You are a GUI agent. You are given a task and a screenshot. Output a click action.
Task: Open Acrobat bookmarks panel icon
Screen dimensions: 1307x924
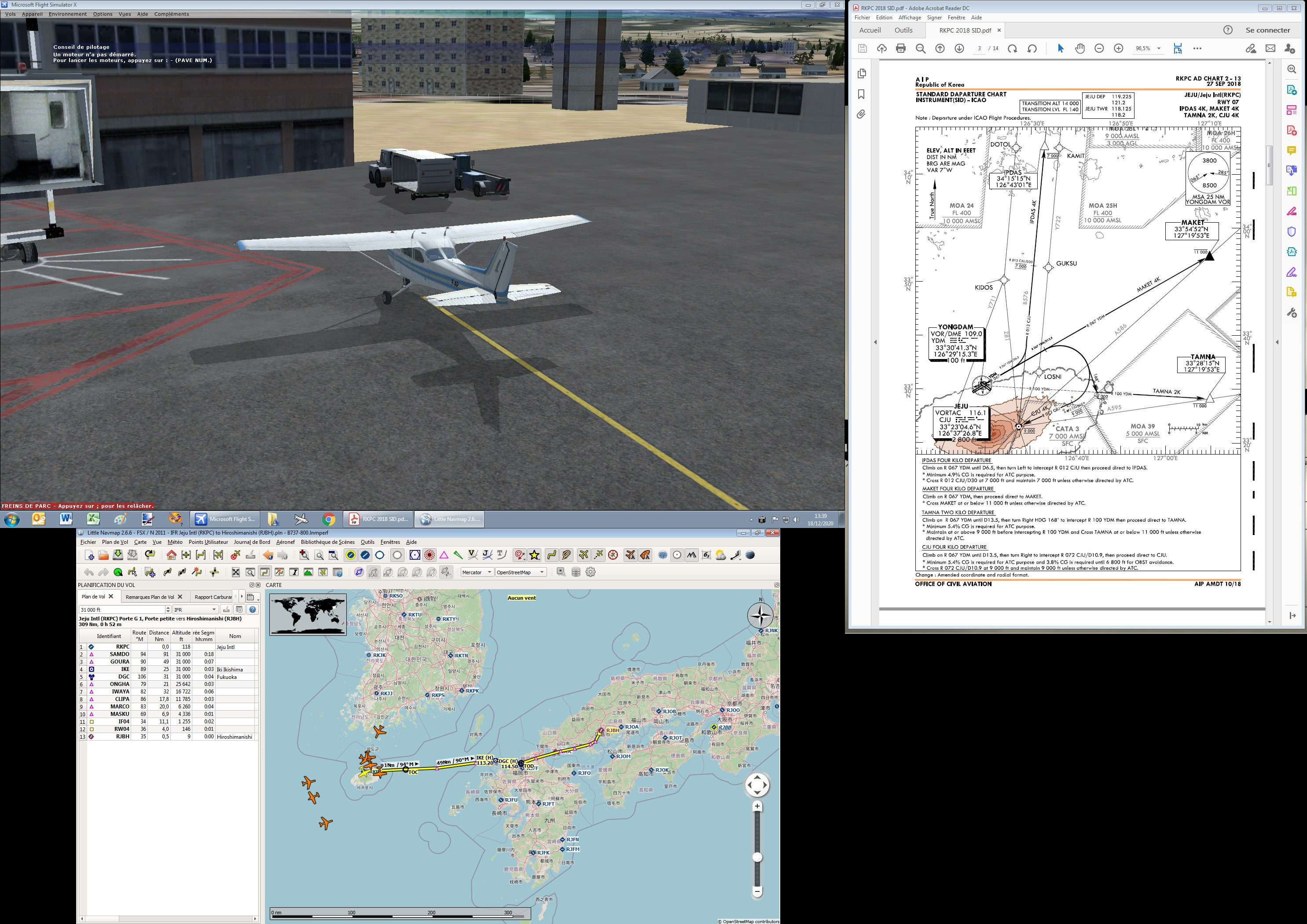pyautogui.click(x=861, y=94)
